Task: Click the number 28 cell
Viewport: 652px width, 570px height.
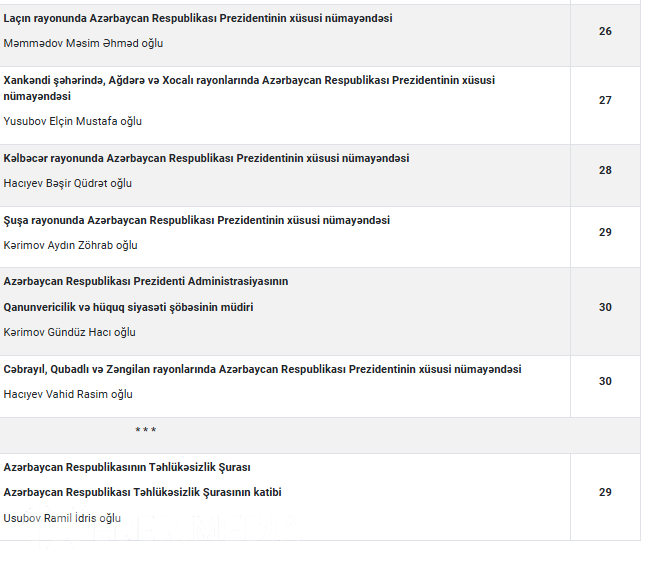Action: (605, 171)
